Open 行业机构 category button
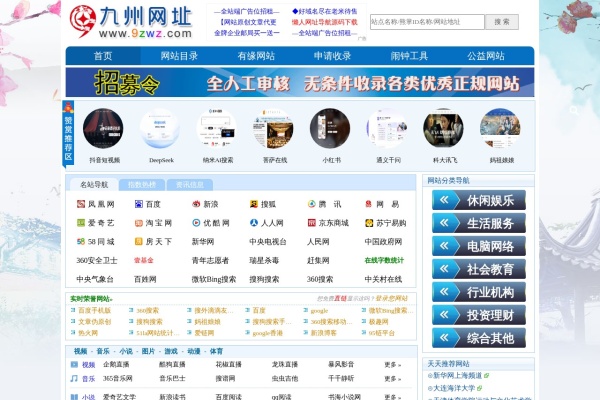The width and height of the screenshot is (600, 400). 479,292
